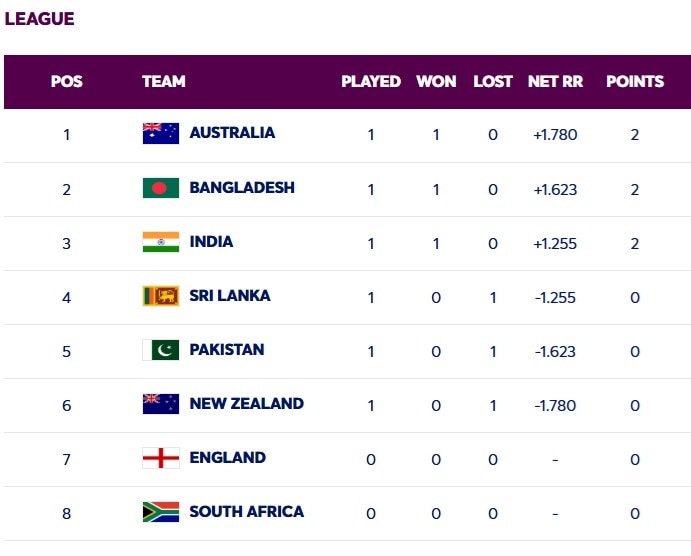Click the India flag icon

(x=160, y=242)
